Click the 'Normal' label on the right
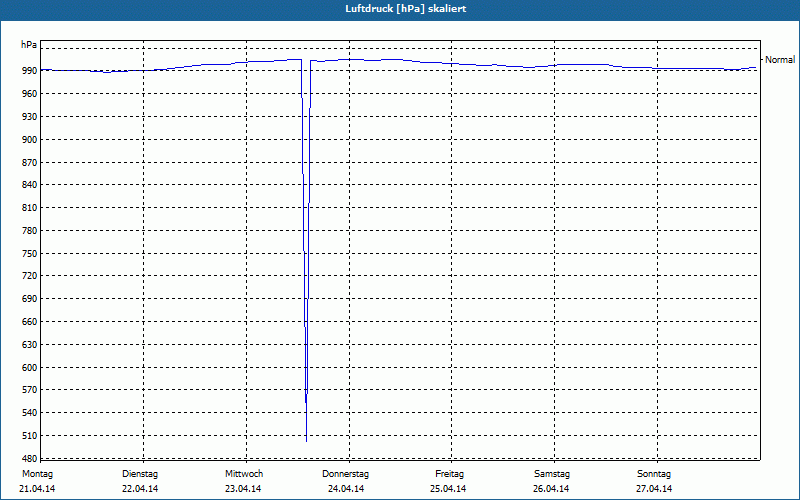 (x=780, y=60)
